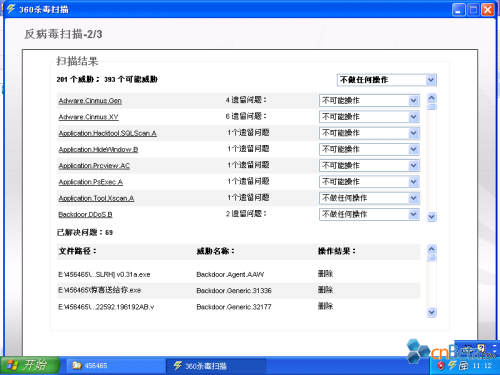
Task: Open the Application.HideWindow.B threat link
Action: (x=98, y=150)
